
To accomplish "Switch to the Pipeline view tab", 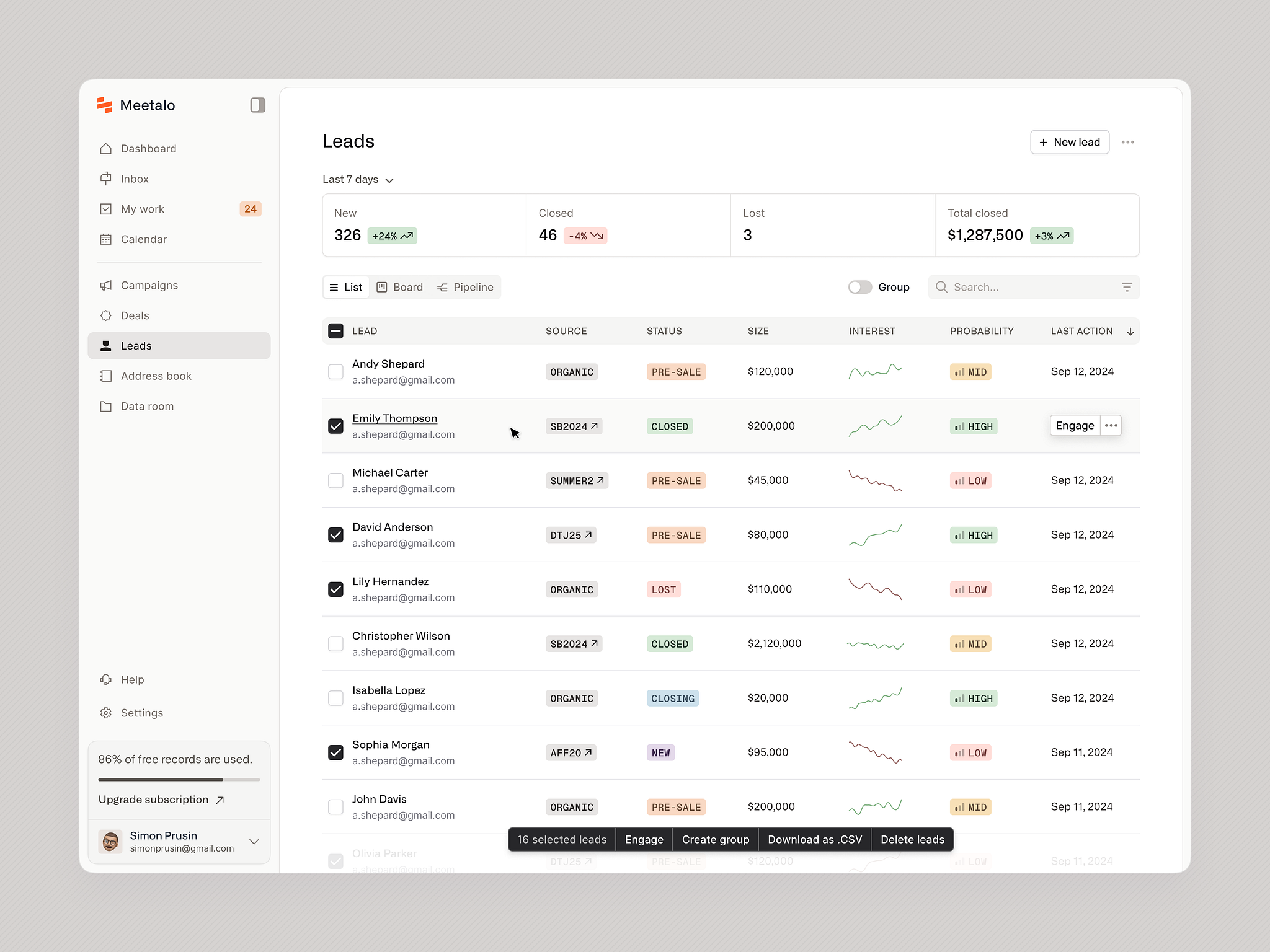I will (x=466, y=287).
